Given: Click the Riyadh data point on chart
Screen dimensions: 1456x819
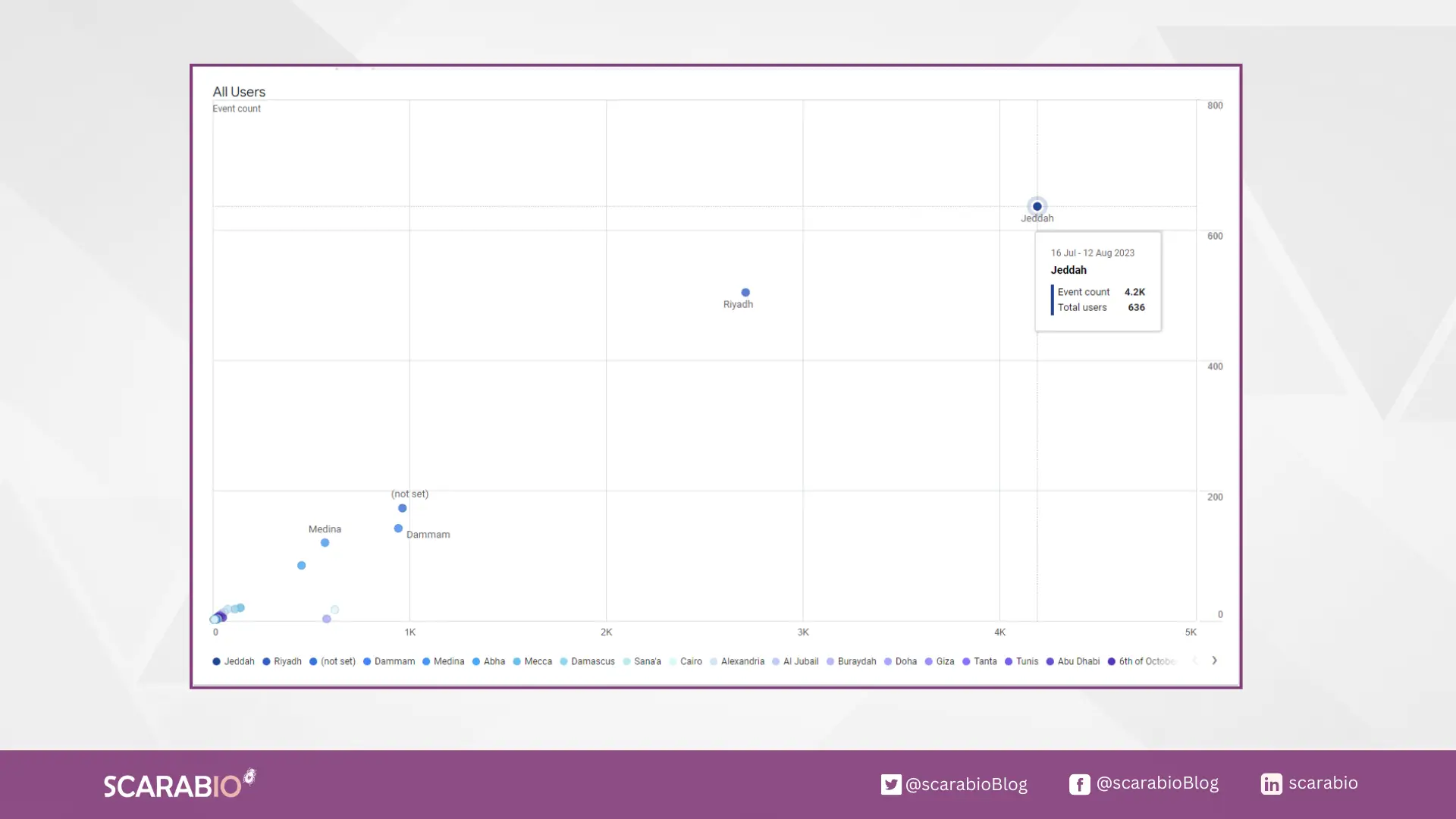Looking at the screenshot, I should [745, 292].
